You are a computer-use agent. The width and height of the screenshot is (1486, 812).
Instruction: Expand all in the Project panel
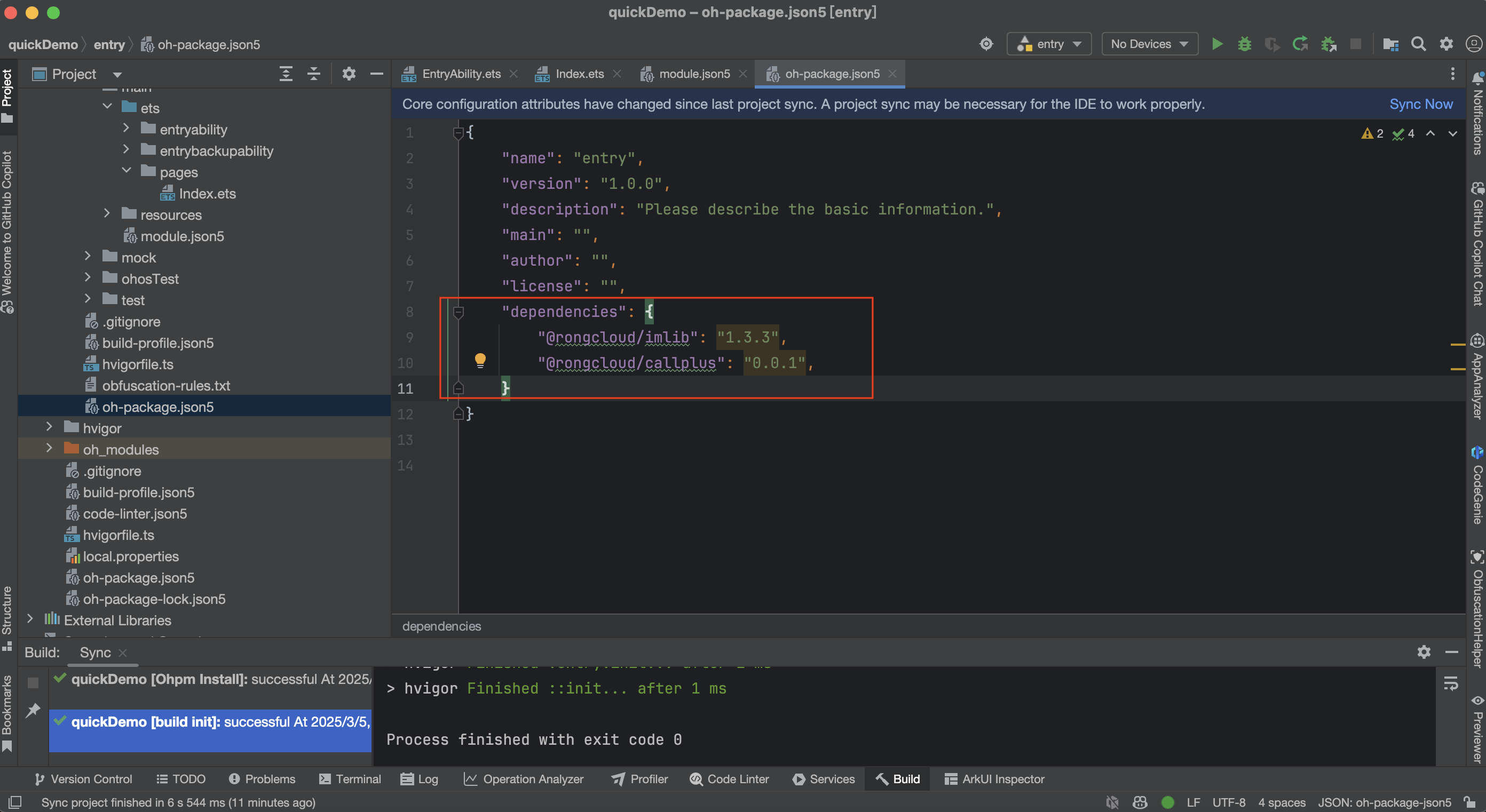coord(286,74)
